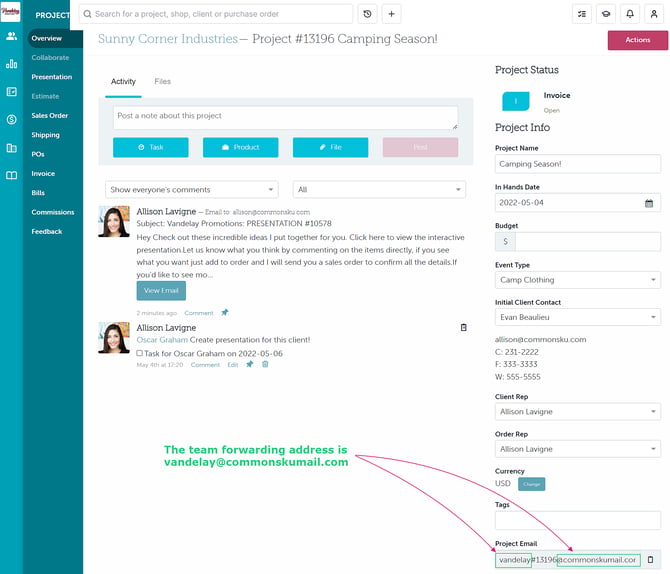670x574 pixels.
Task: Focus the top search field
Action: coord(216,14)
